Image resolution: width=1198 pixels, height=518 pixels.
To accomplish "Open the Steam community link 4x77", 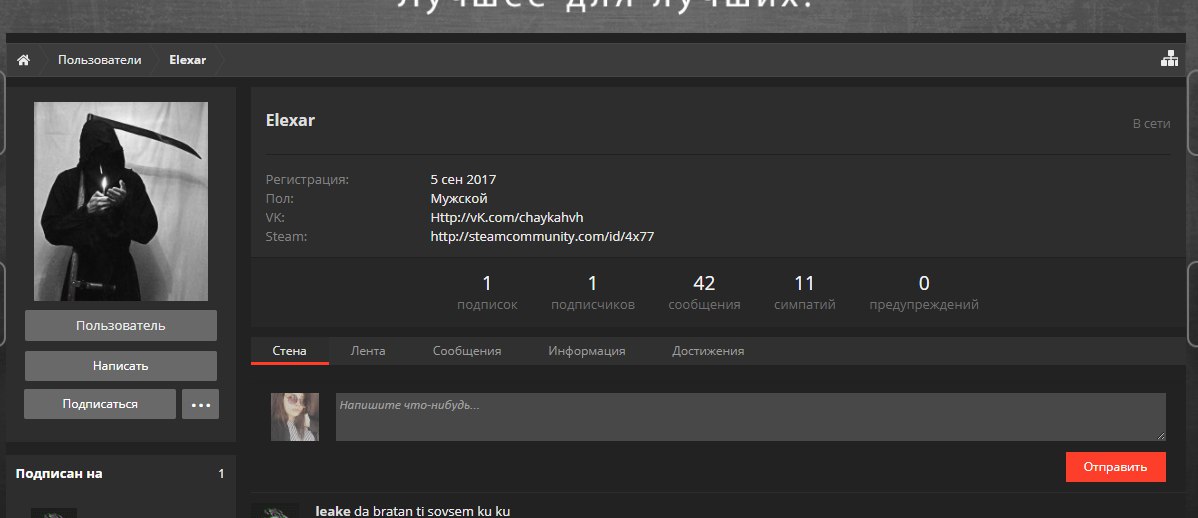I will 542,237.
